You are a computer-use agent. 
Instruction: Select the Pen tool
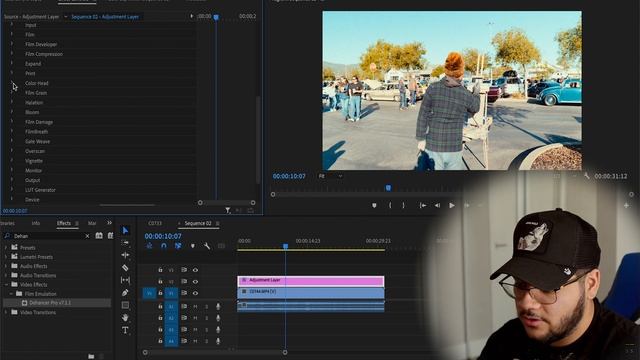(125, 293)
